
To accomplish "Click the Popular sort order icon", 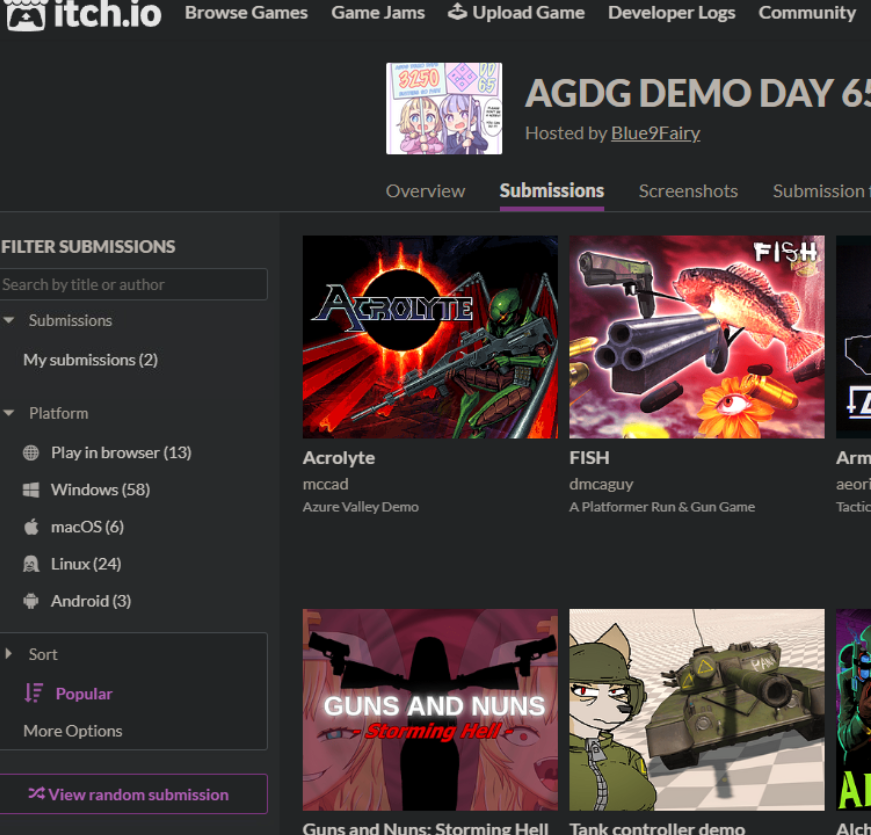I will [x=33, y=693].
